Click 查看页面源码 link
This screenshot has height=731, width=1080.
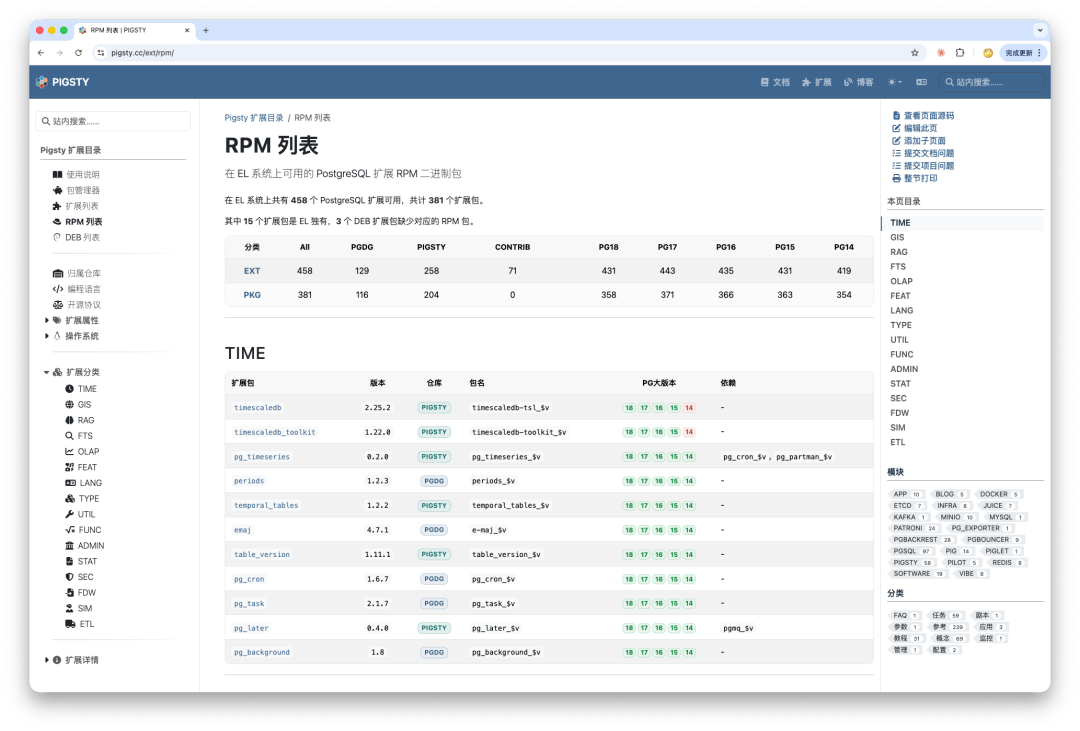[x=923, y=116]
